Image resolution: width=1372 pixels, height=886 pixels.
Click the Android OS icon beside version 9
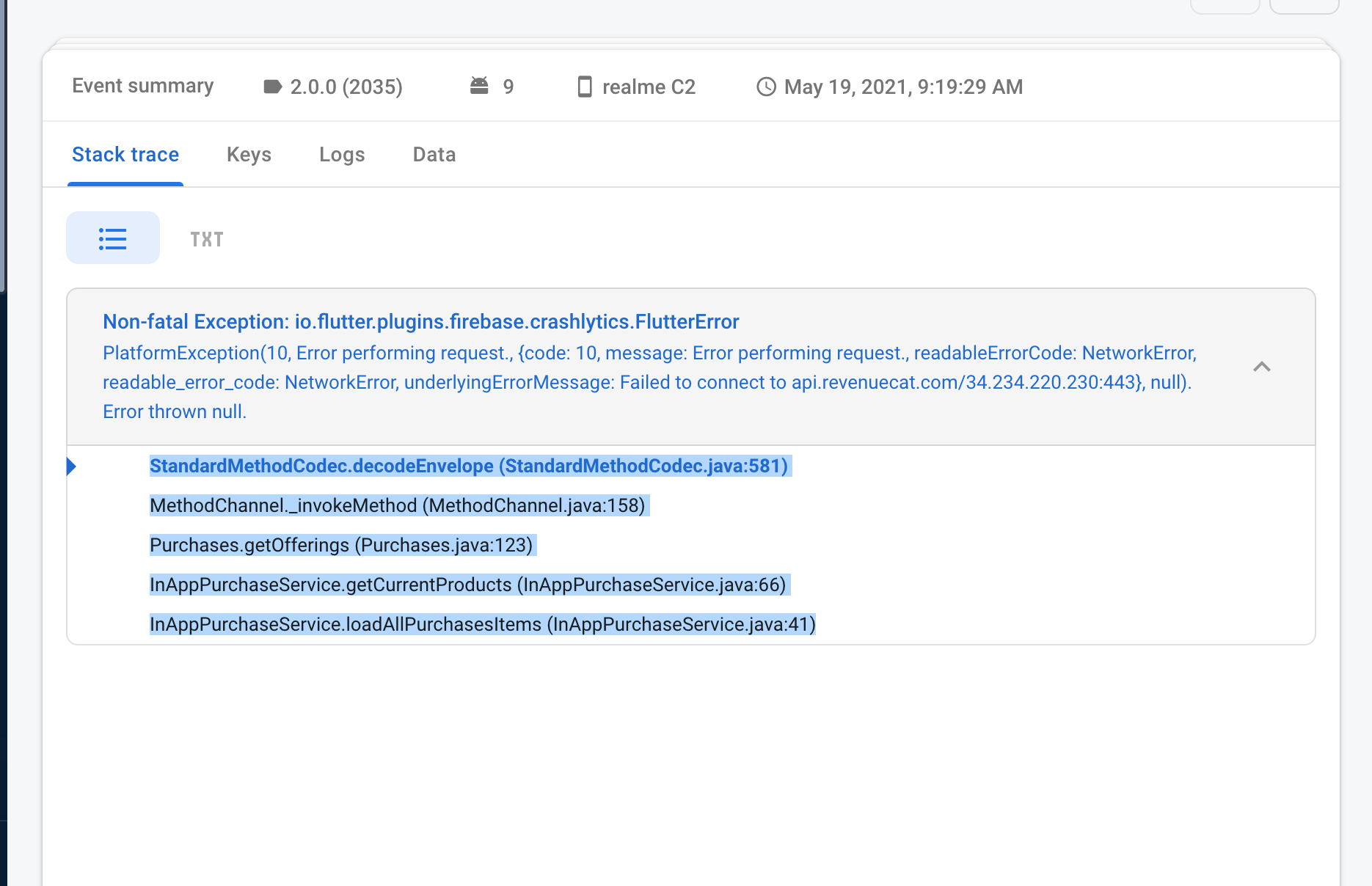point(480,86)
